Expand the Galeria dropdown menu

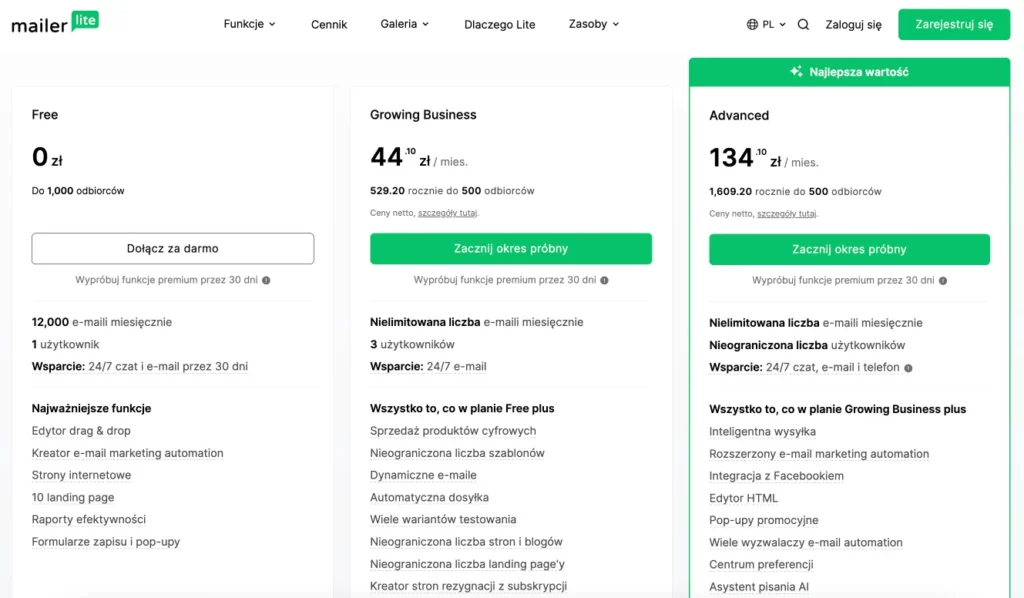[x=404, y=24]
